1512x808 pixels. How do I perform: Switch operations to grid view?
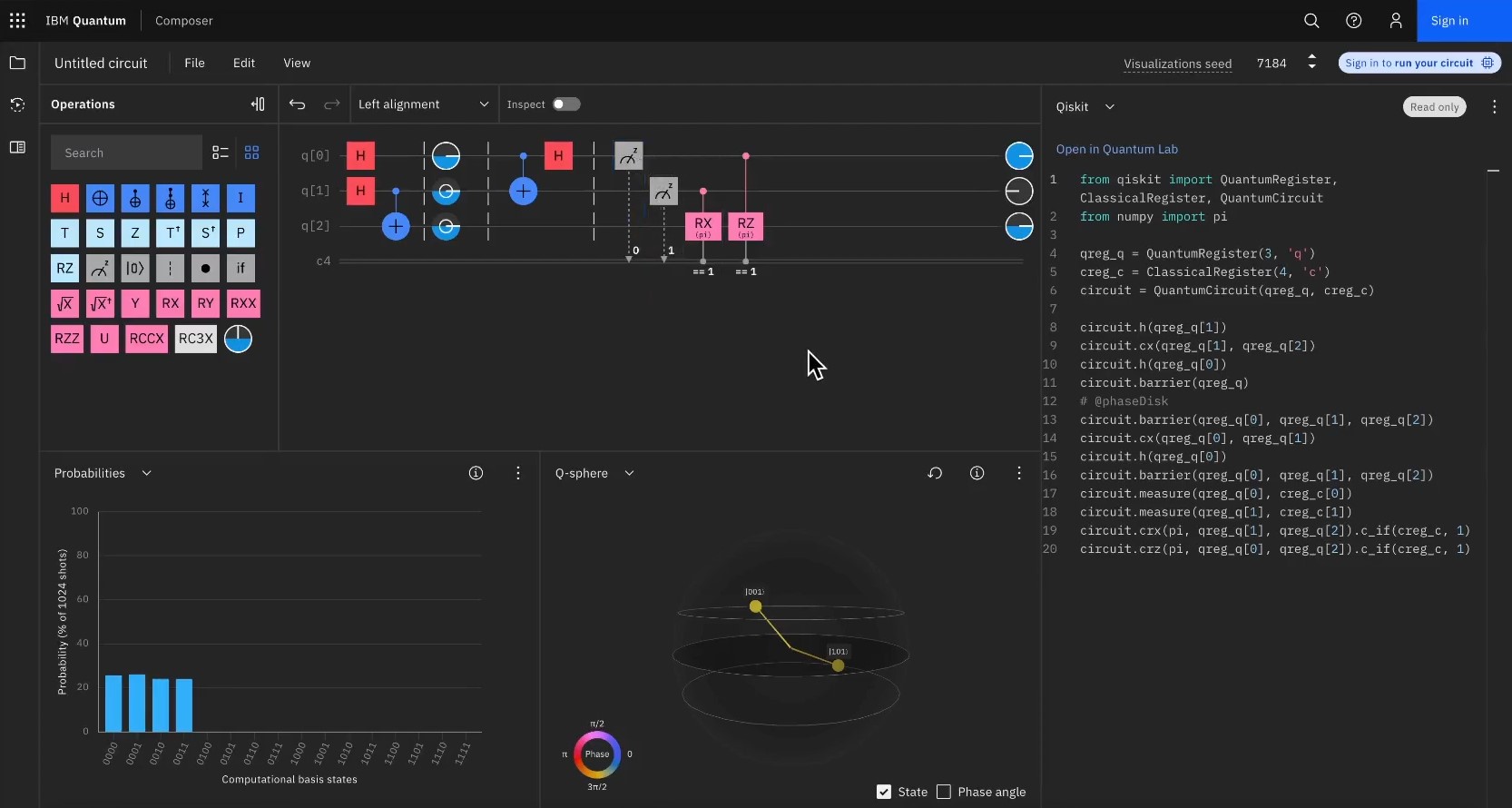251,153
